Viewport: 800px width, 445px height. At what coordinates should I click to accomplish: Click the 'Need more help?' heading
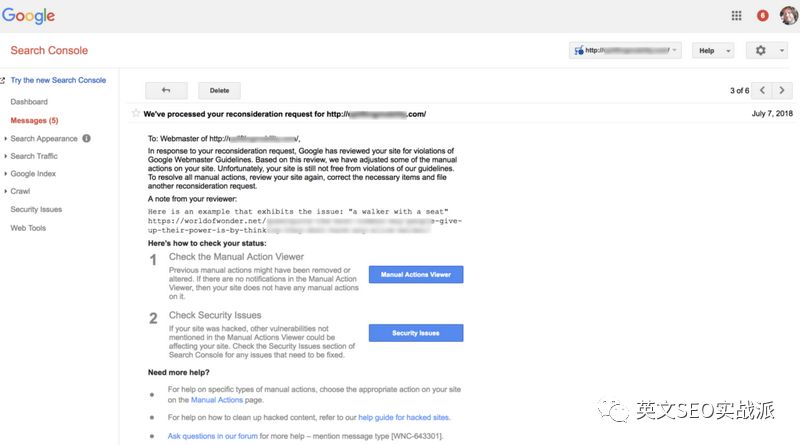point(179,373)
